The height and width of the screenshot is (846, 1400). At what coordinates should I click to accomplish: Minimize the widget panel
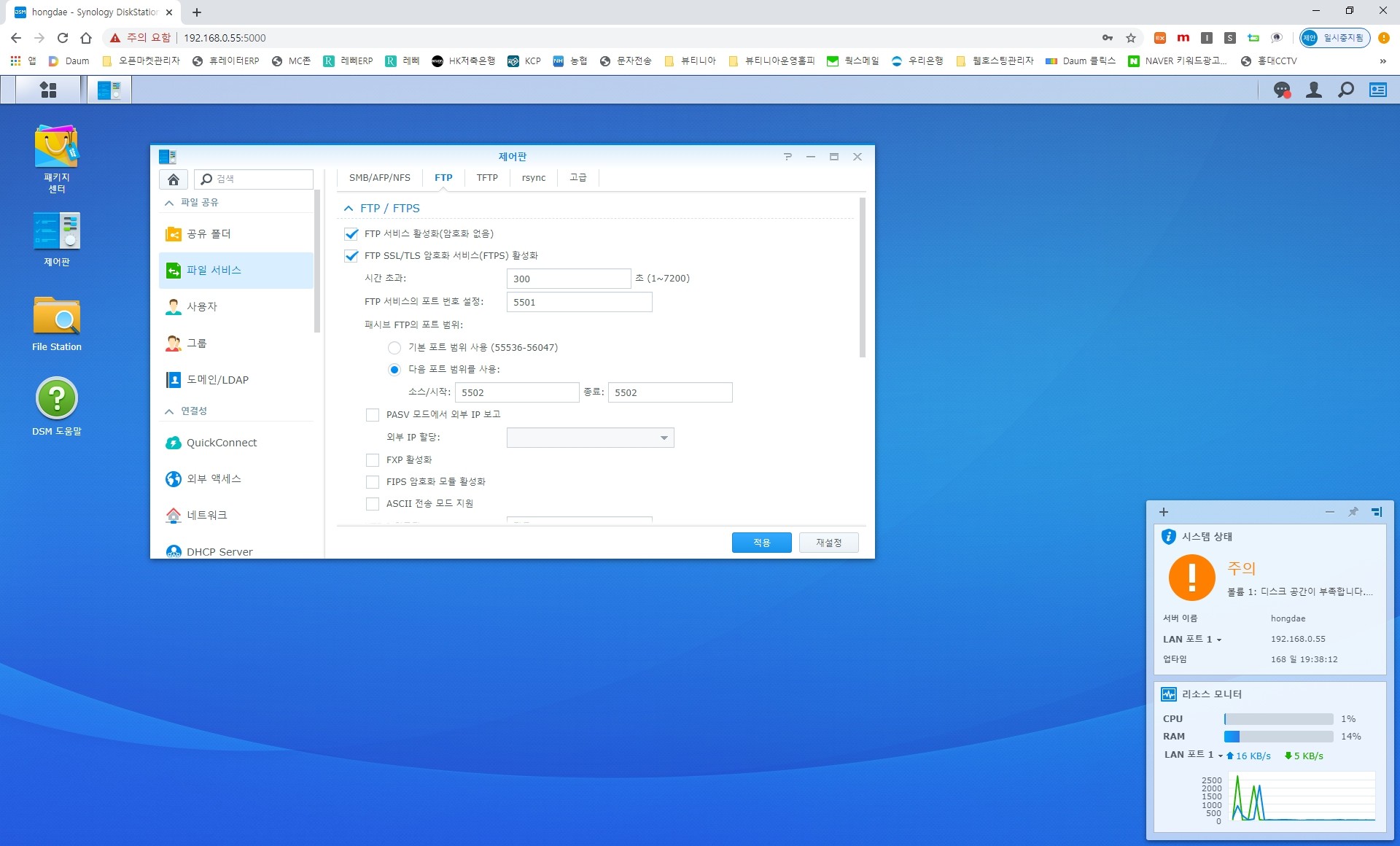coord(1330,512)
